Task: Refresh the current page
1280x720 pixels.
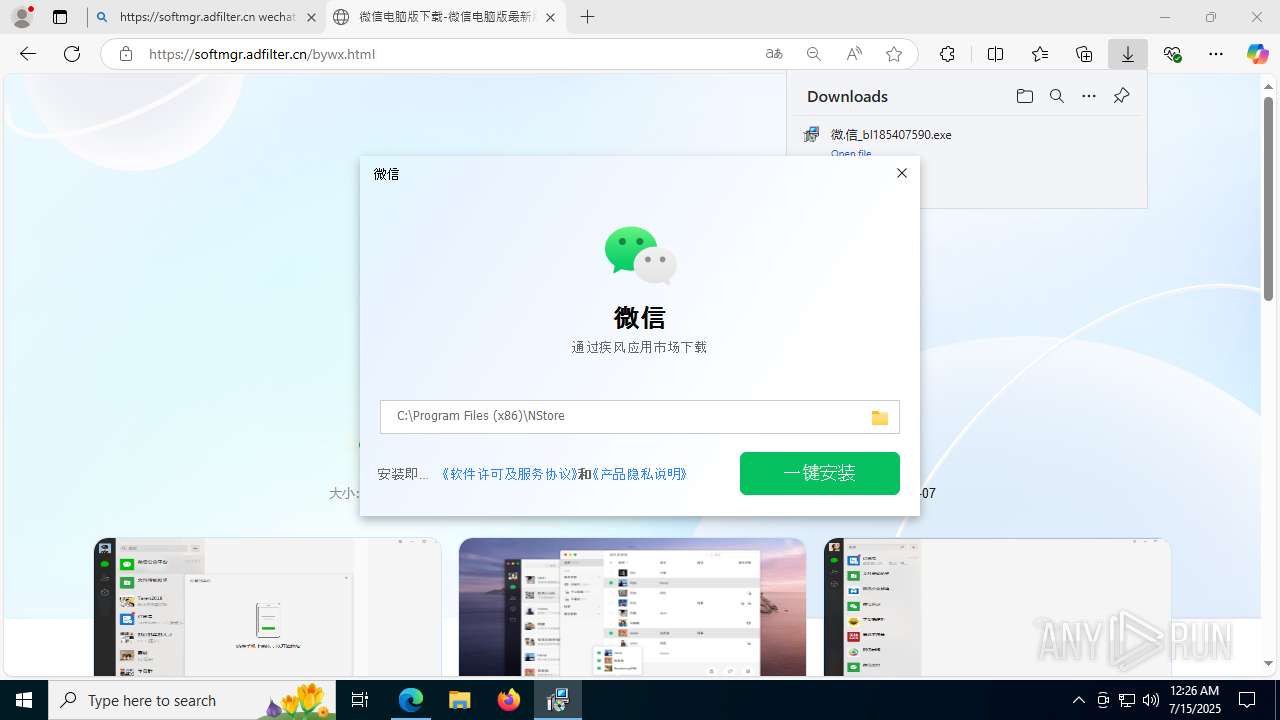Action: coord(72,54)
